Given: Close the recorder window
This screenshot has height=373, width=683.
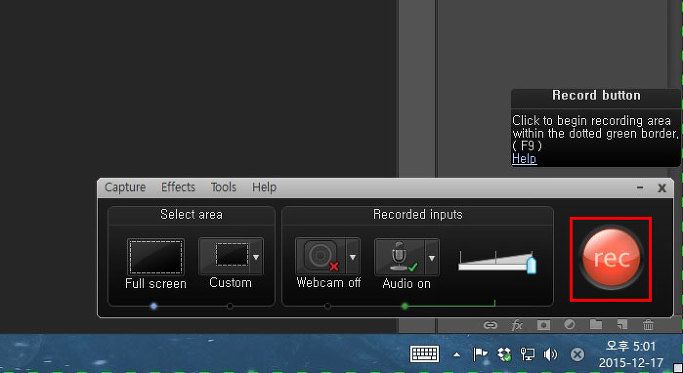Looking at the screenshot, I should tap(662, 188).
